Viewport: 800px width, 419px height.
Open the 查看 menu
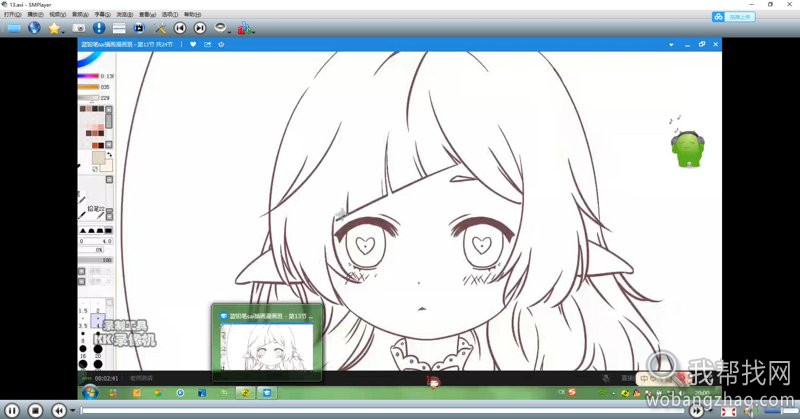(147, 14)
